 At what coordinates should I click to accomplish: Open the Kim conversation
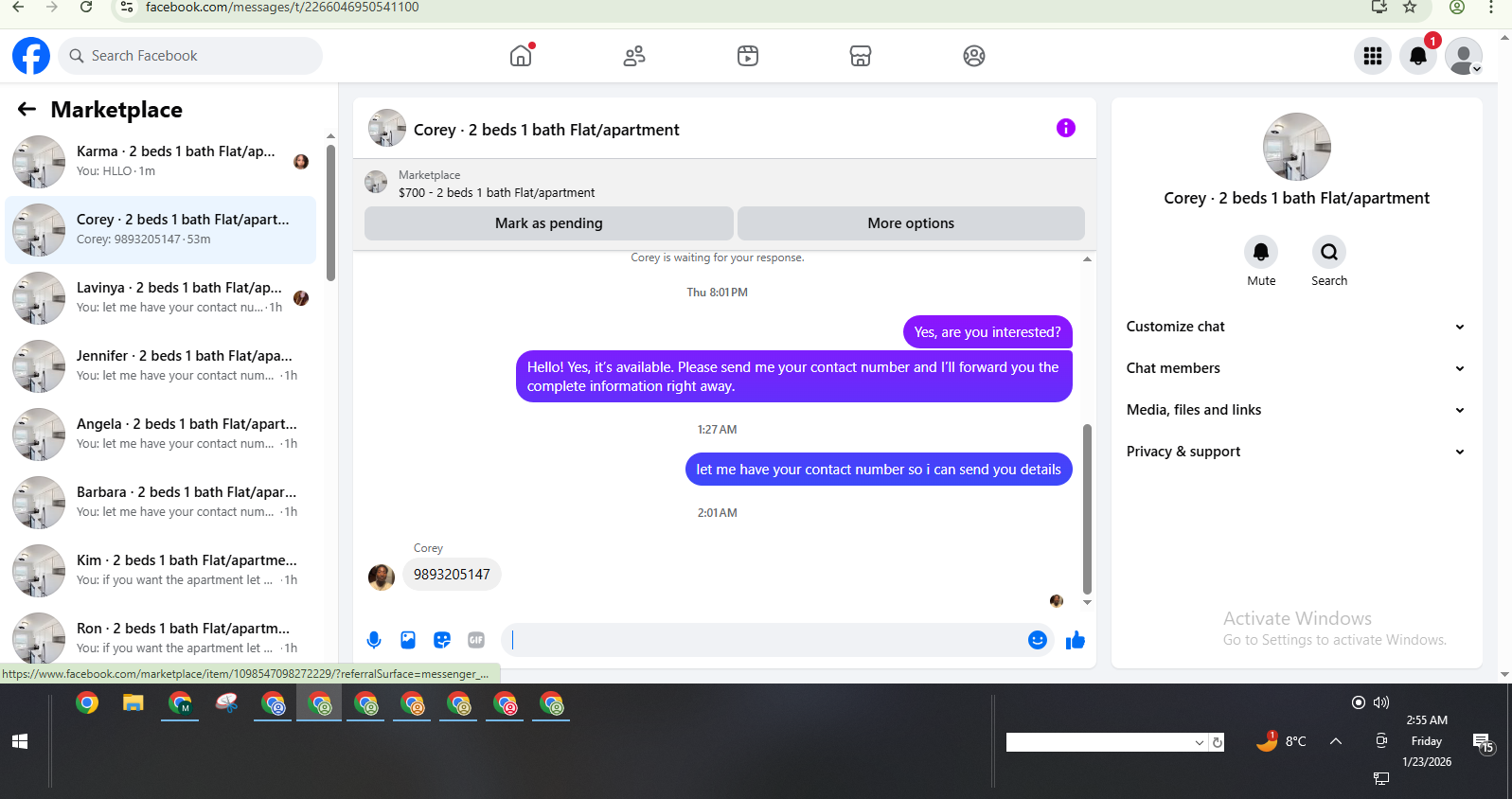(161, 570)
